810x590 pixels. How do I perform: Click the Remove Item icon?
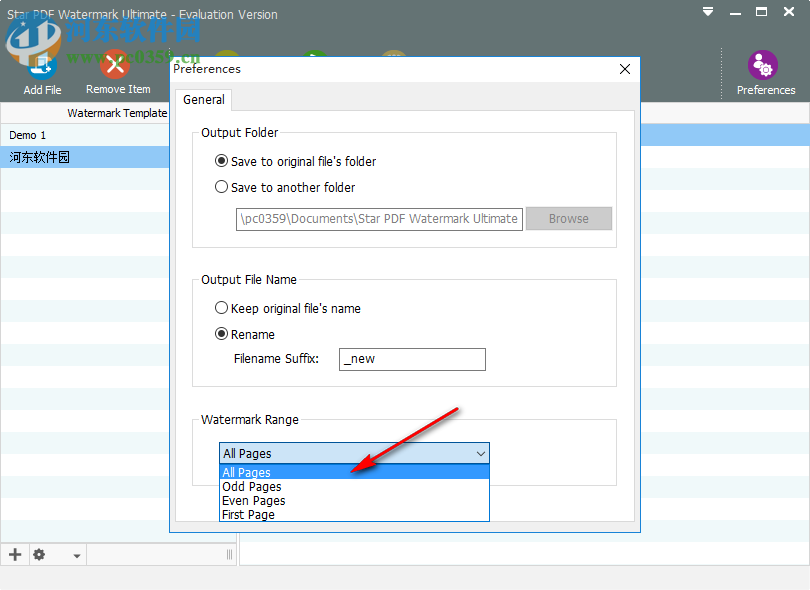115,64
